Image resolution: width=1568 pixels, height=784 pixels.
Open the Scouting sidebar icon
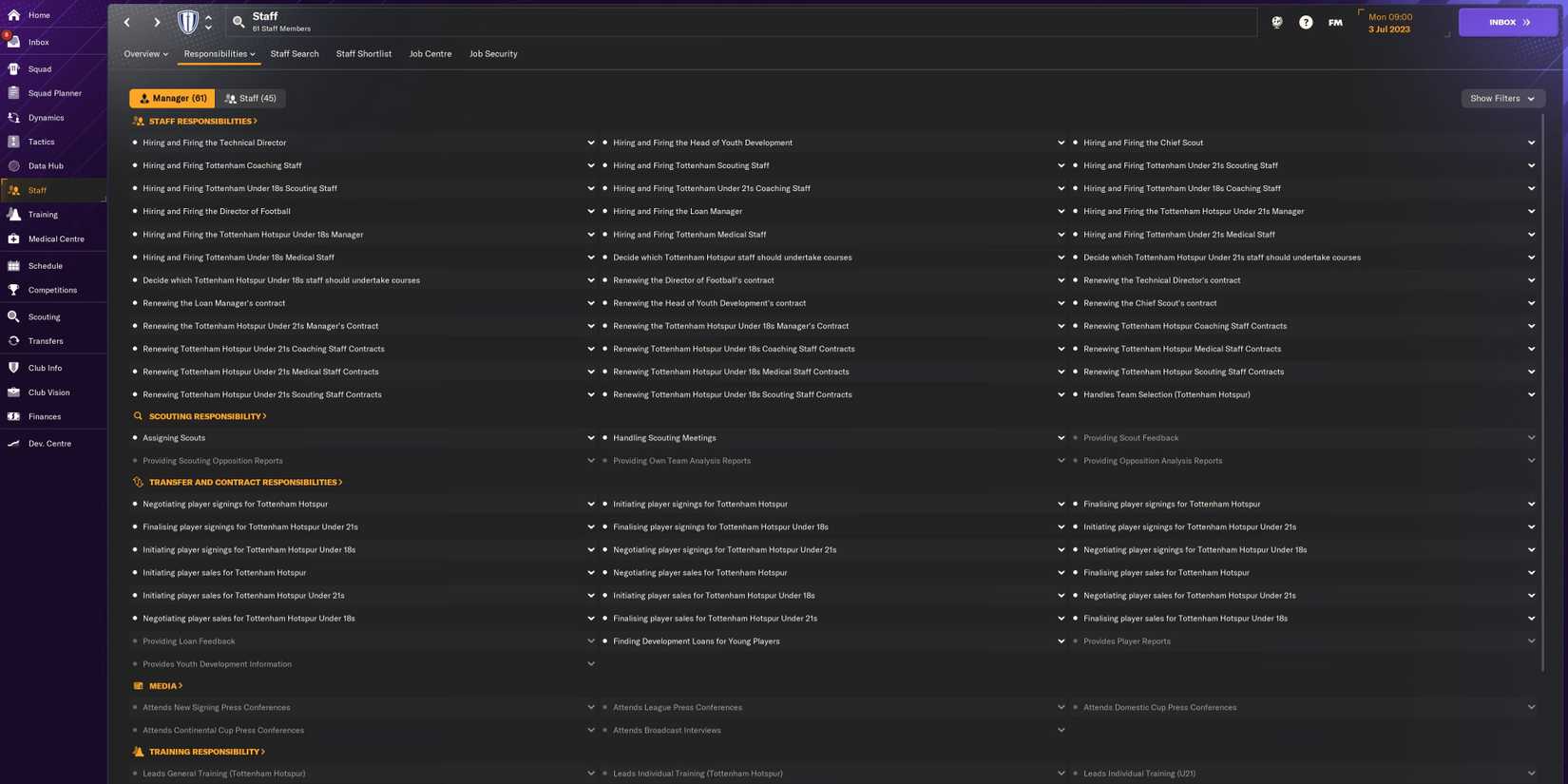coord(14,316)
